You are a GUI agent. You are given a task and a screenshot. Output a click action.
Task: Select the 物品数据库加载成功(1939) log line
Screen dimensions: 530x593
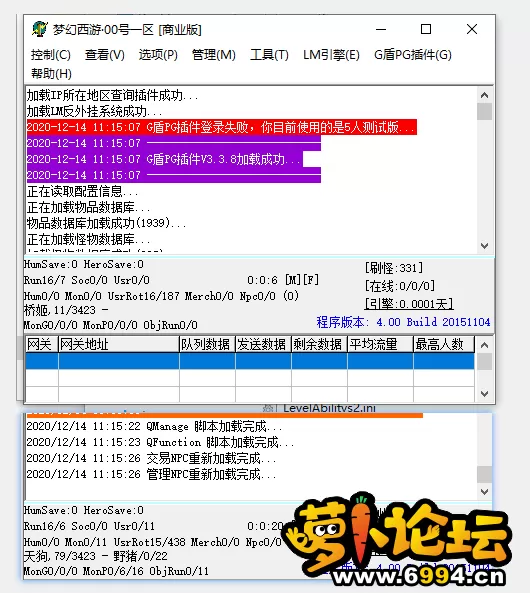pos(106,223)
